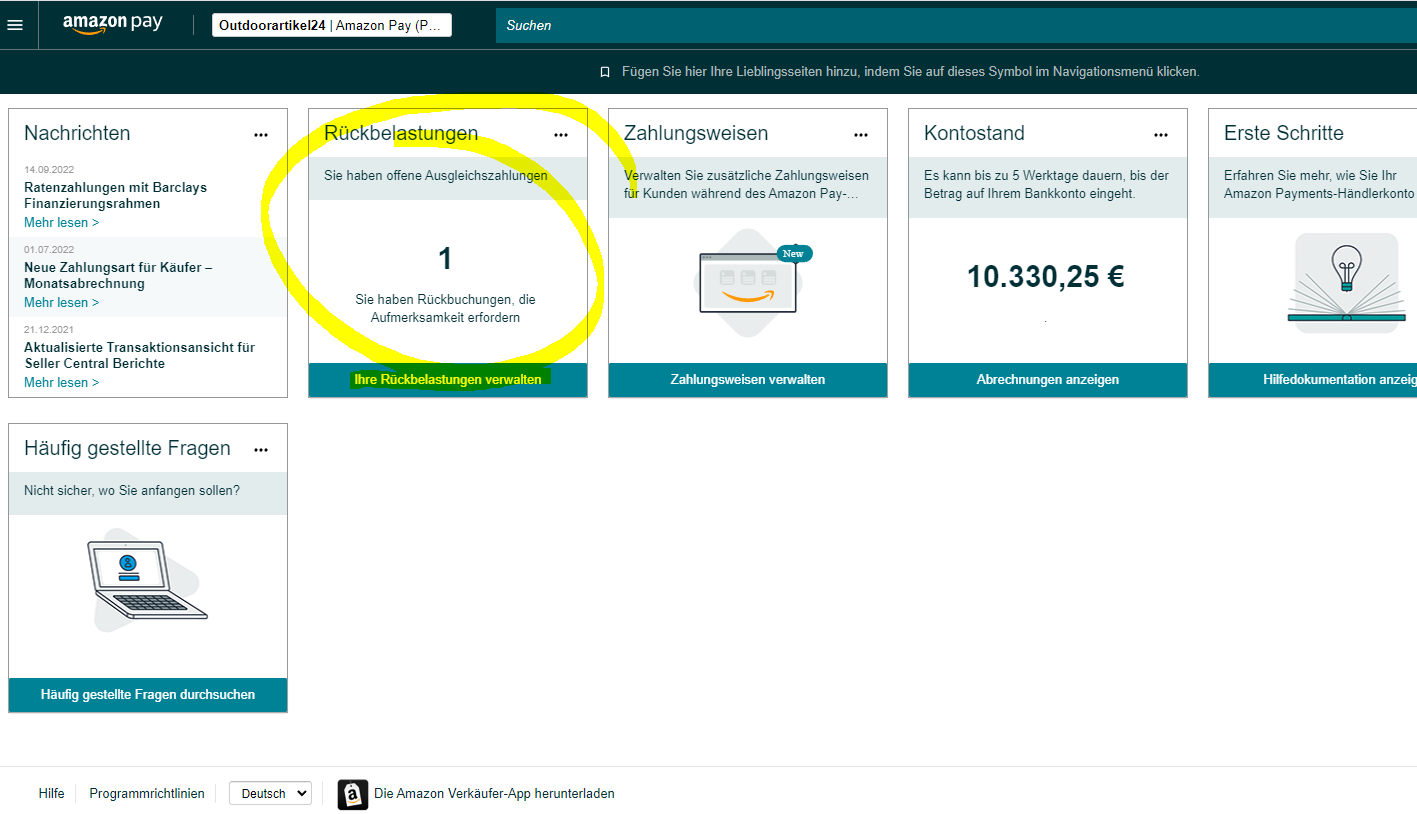Click the Zahlungsweisen card title

point(696,133)
